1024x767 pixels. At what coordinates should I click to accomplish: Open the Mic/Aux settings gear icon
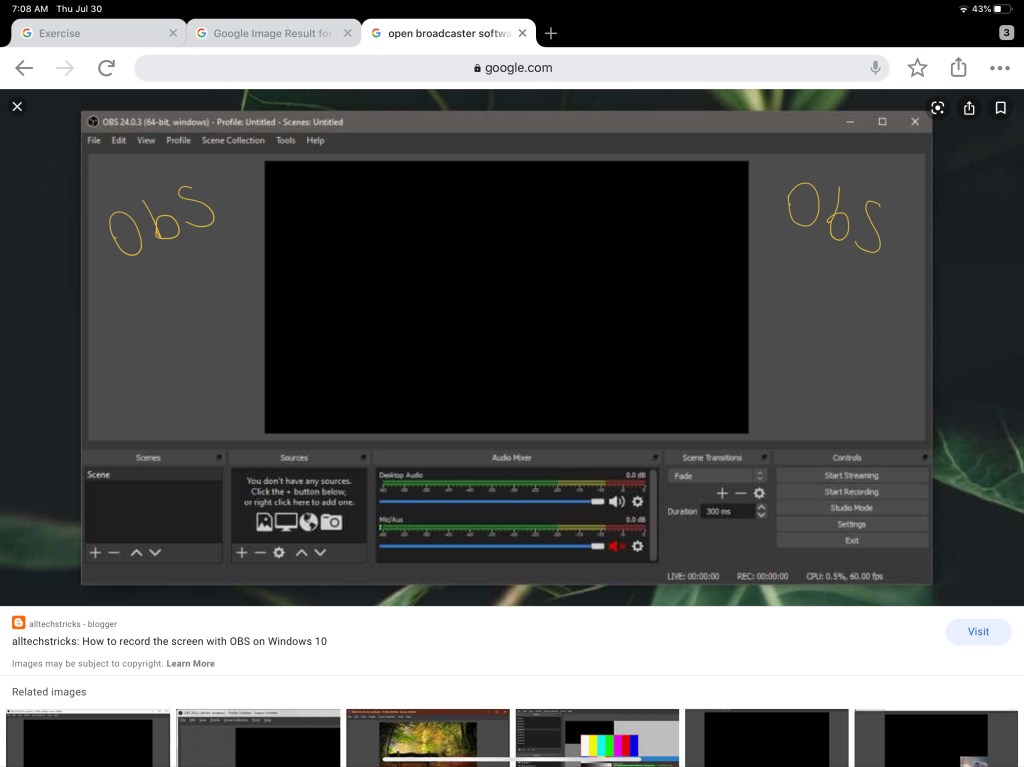pyautogui.click(x=638, y=545)
